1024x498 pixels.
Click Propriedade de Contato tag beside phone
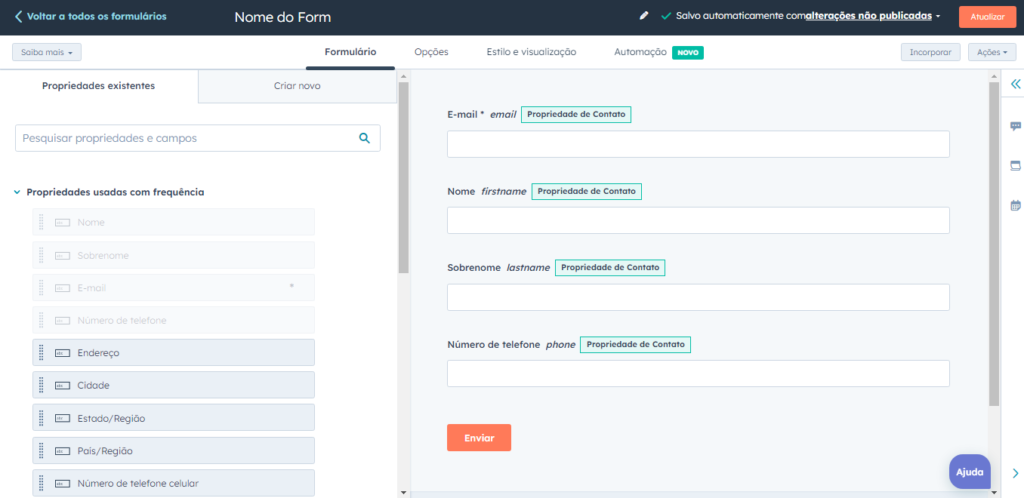[635, 344]
